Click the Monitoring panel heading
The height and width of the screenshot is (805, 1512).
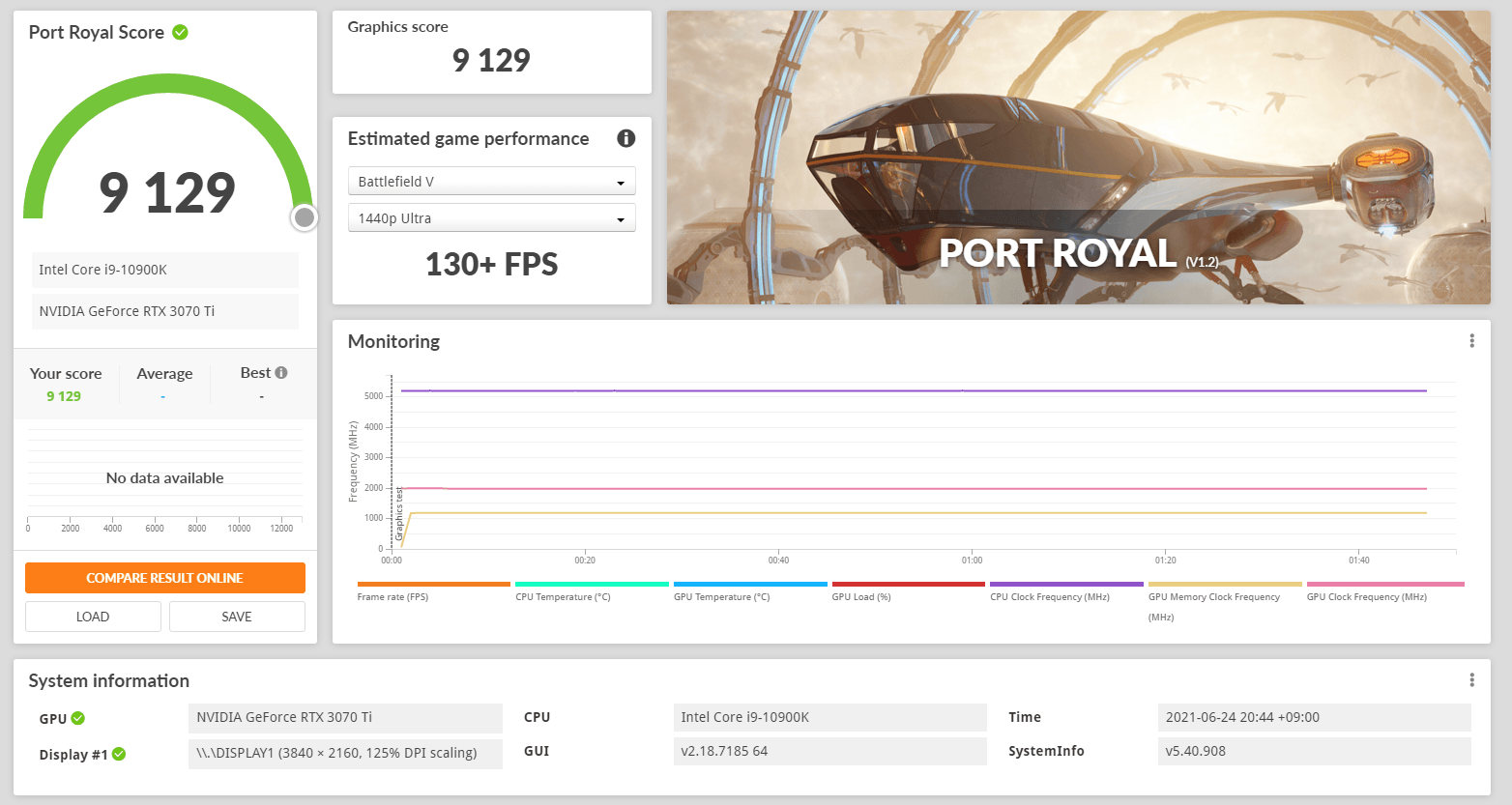point(393,341)
